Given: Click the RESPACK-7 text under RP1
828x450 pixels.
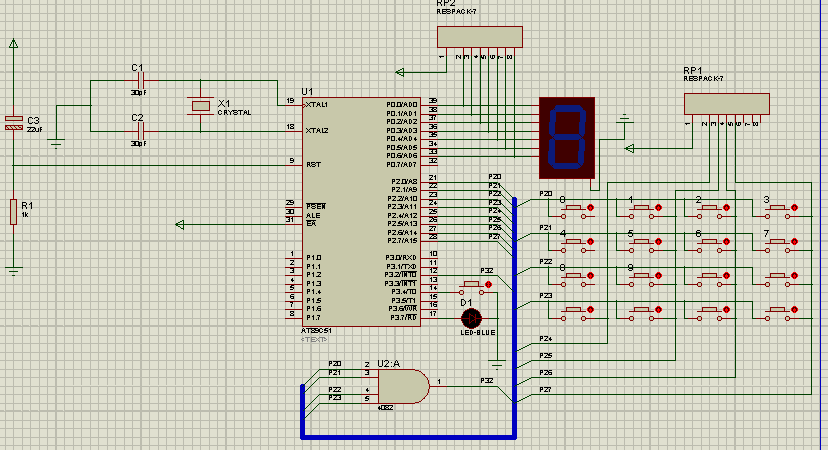Looking at the screenshot, I should (703, 78).
